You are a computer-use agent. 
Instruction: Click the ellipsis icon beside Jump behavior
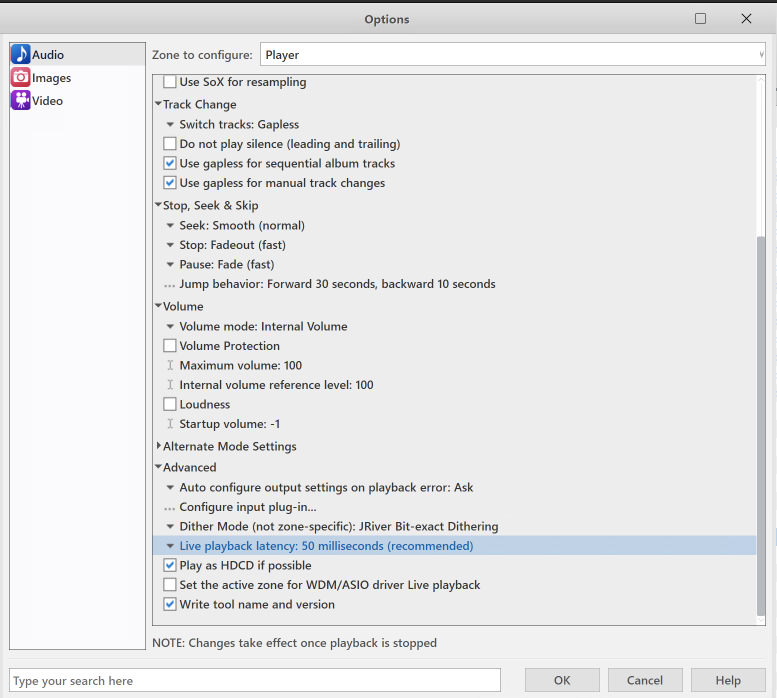[169, 286]
